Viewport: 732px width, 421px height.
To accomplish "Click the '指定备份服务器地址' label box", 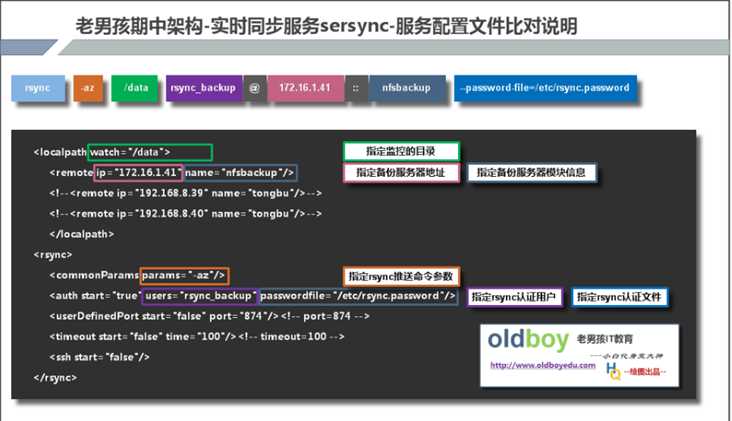I will 401,173.
